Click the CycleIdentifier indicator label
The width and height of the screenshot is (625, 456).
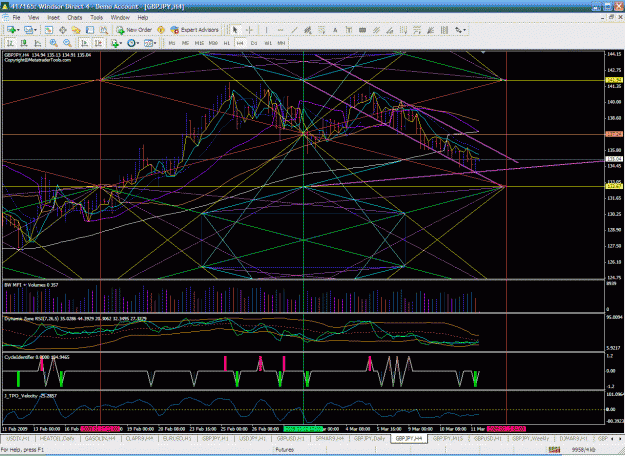(x=37, y=357)
